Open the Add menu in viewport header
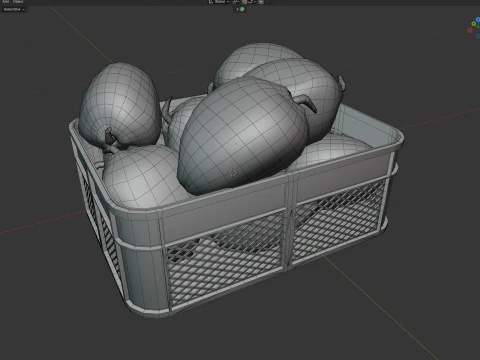Screen dimensions: 480x360 [6, 2]
